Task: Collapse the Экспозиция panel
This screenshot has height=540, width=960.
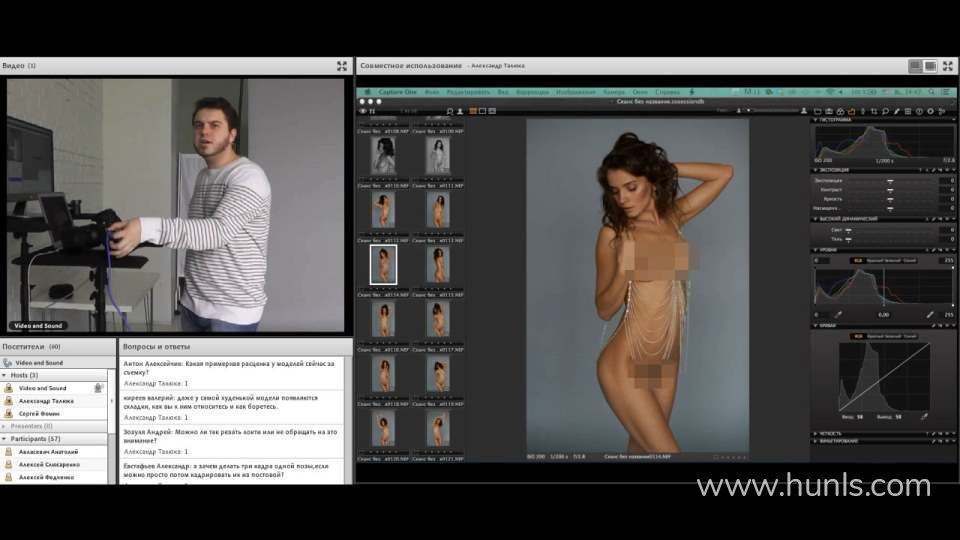Action: coord(816,170)
